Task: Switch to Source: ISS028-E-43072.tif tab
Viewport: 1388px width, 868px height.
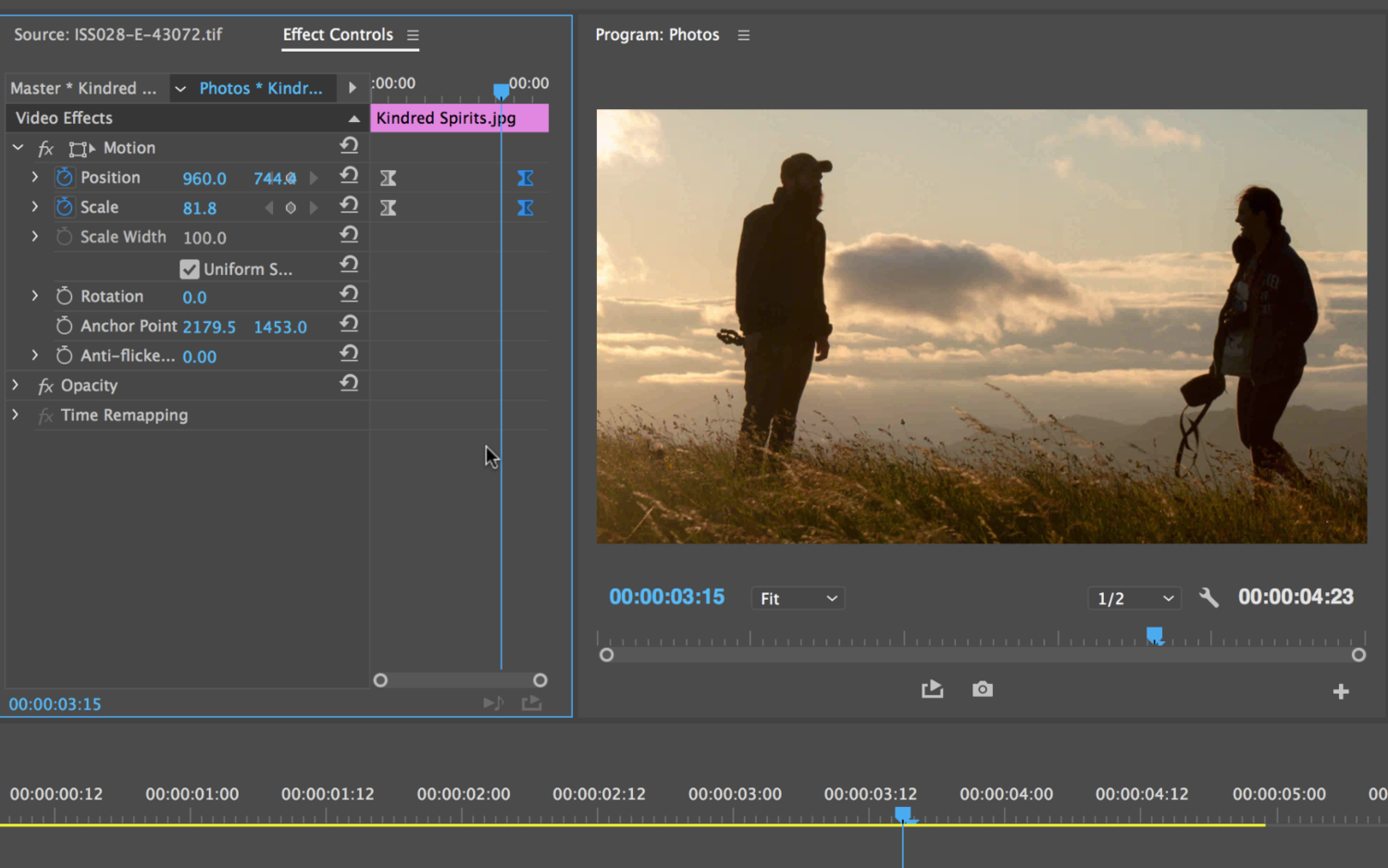Action: click(118, 34)
